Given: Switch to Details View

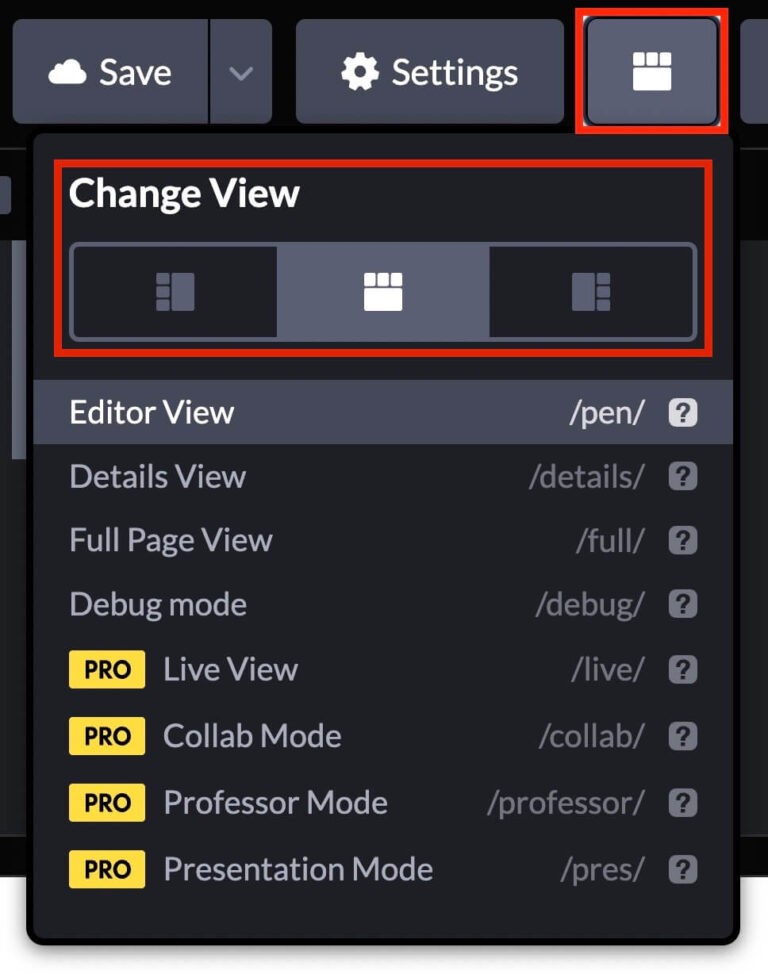Looking at the screenshot, I should 383,476.
